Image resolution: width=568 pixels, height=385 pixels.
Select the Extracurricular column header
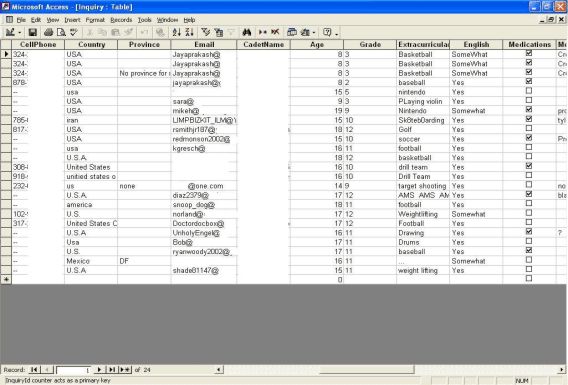coord(423,45)
